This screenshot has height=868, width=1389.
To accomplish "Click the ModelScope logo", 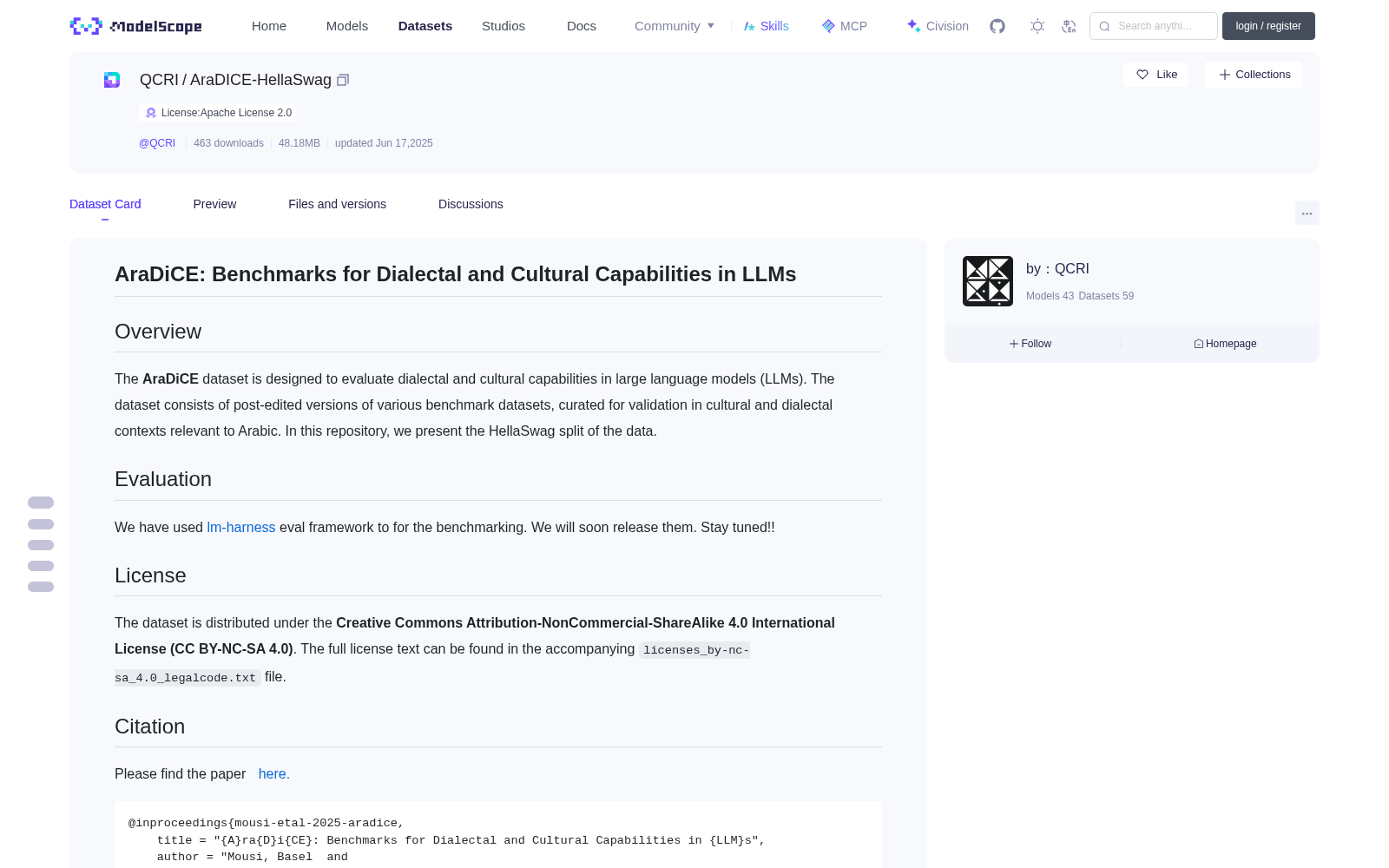I will 136,26.
